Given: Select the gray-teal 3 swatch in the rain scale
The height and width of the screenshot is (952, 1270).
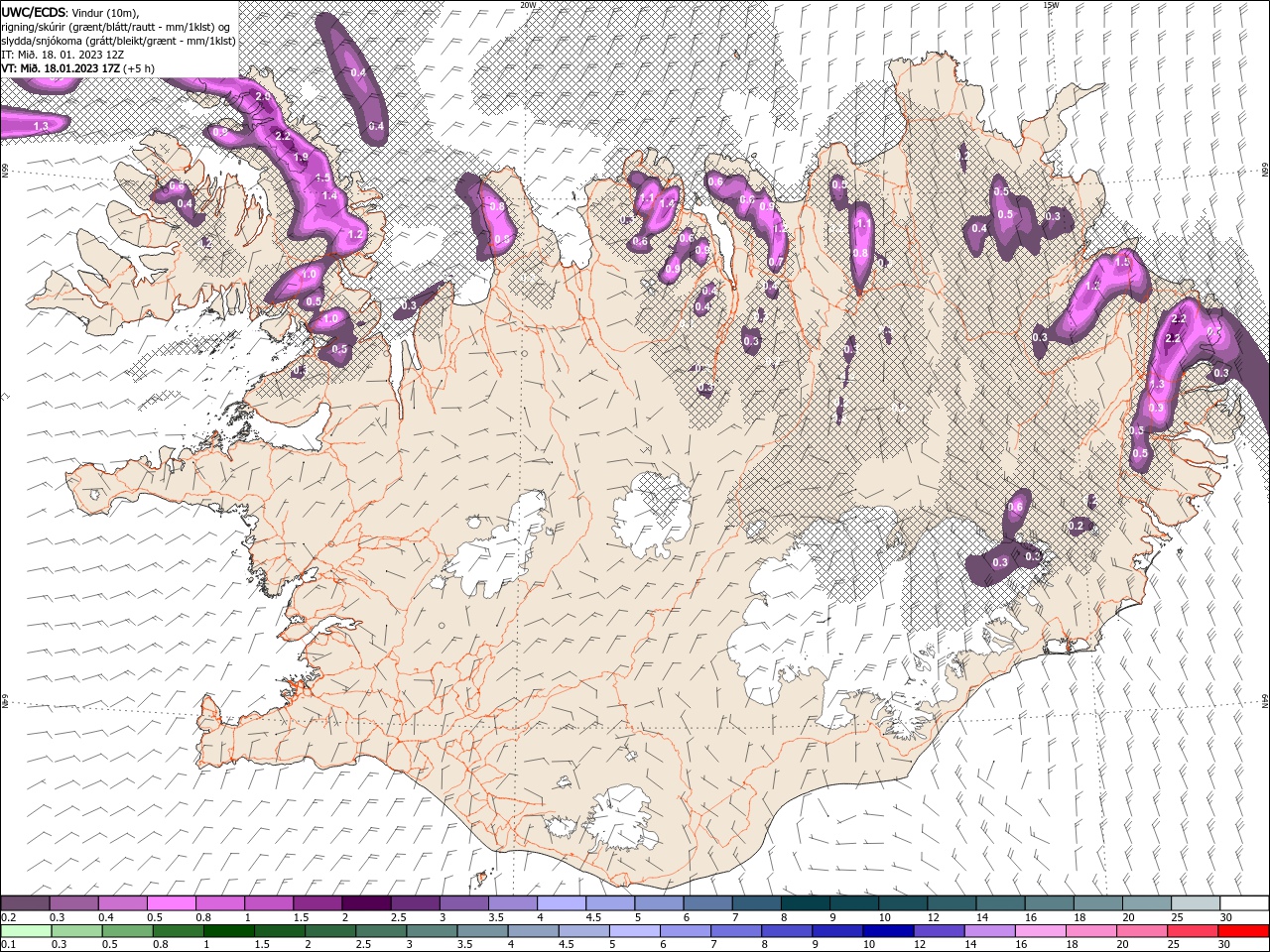Looking at the screenshot, I should tap(432, 931).
